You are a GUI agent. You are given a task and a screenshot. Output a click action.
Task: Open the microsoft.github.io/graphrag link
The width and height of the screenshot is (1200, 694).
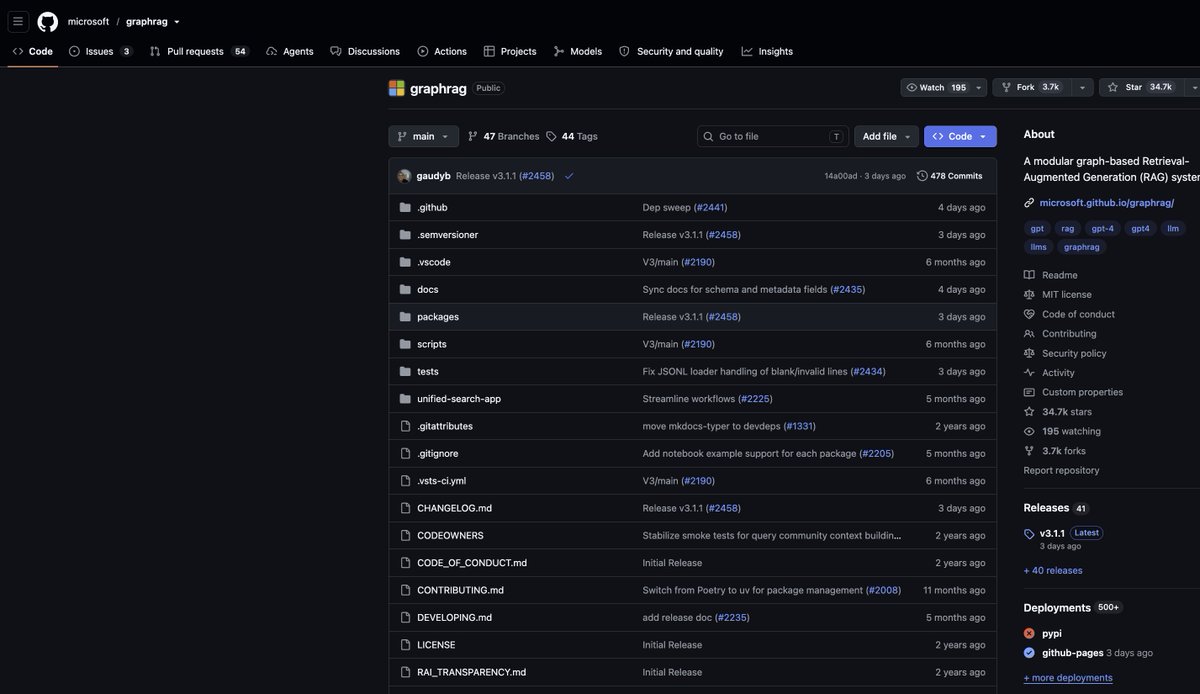(1107, 202)
